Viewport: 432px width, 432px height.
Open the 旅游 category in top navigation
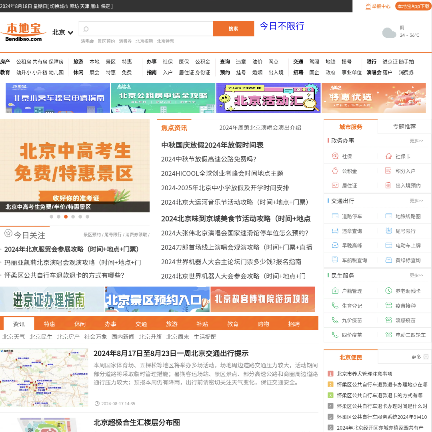(78, 62)
